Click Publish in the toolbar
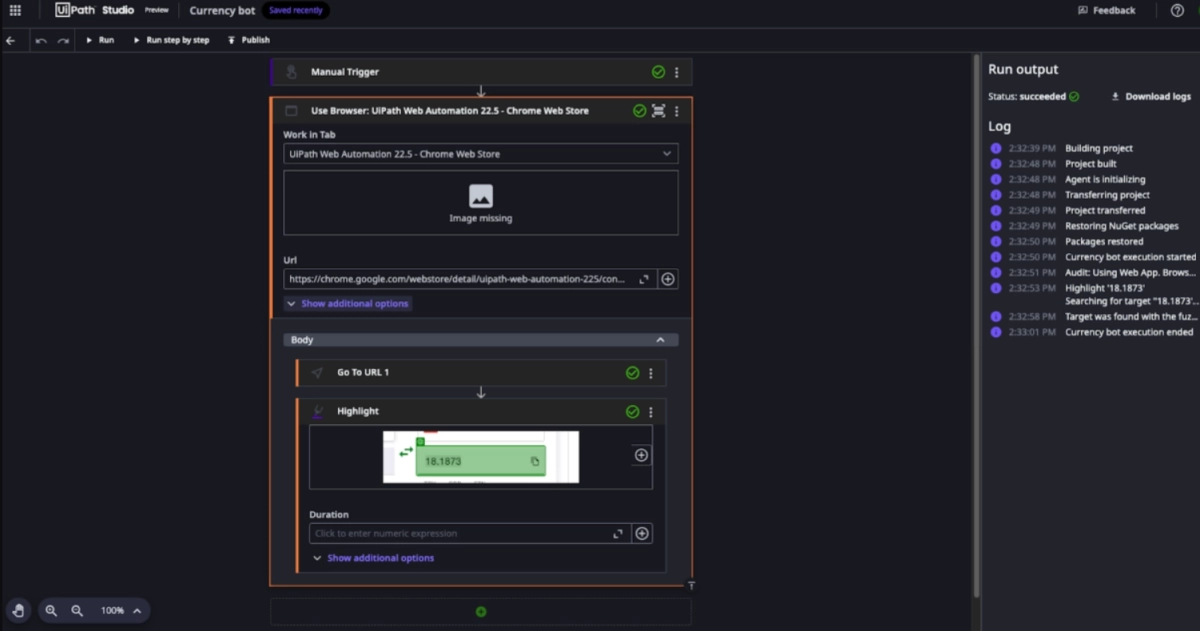The width and height of the screenshot is (1200, 631). [x=249, y=40]
